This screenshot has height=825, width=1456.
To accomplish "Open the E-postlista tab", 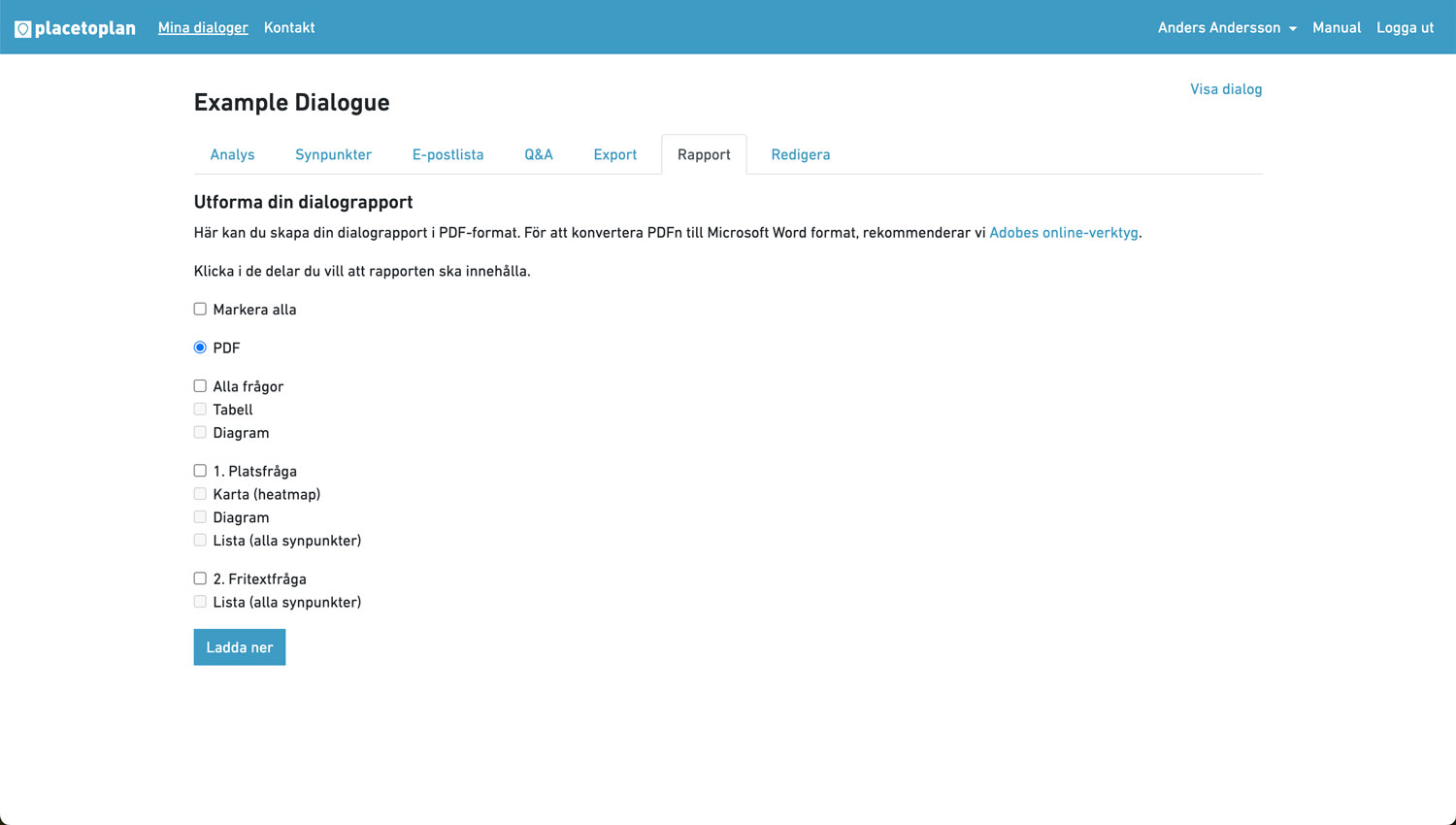I will tap(447, 154).
